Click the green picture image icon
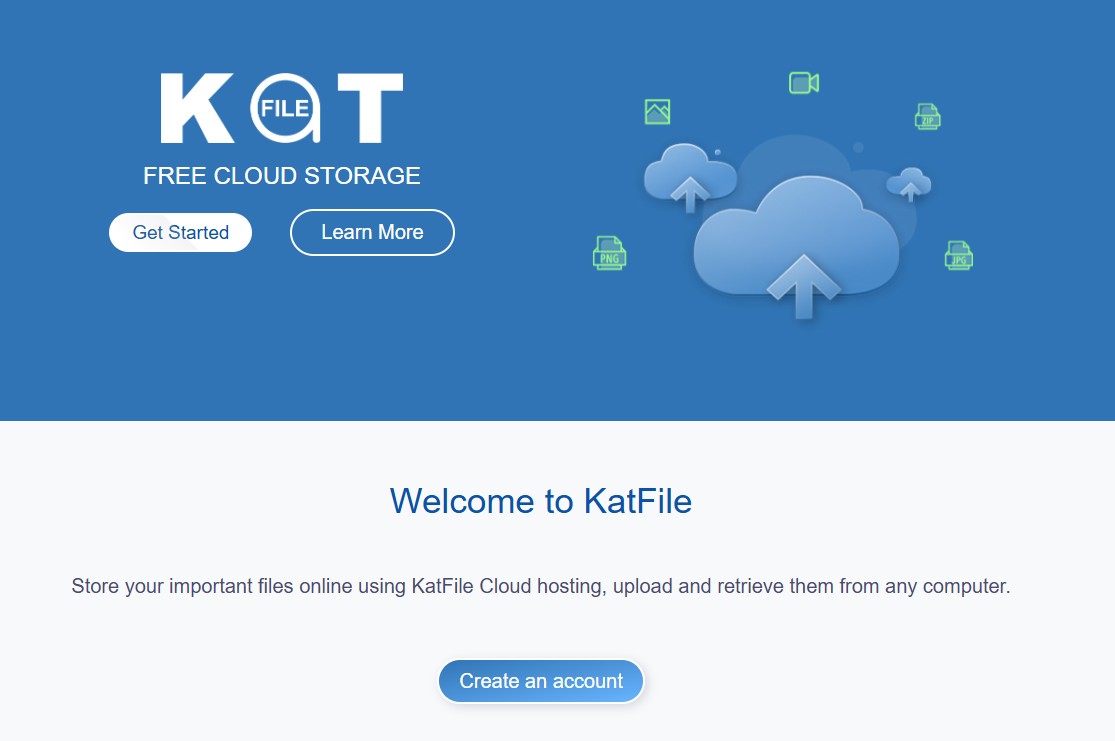 click(x=657, y=112)
